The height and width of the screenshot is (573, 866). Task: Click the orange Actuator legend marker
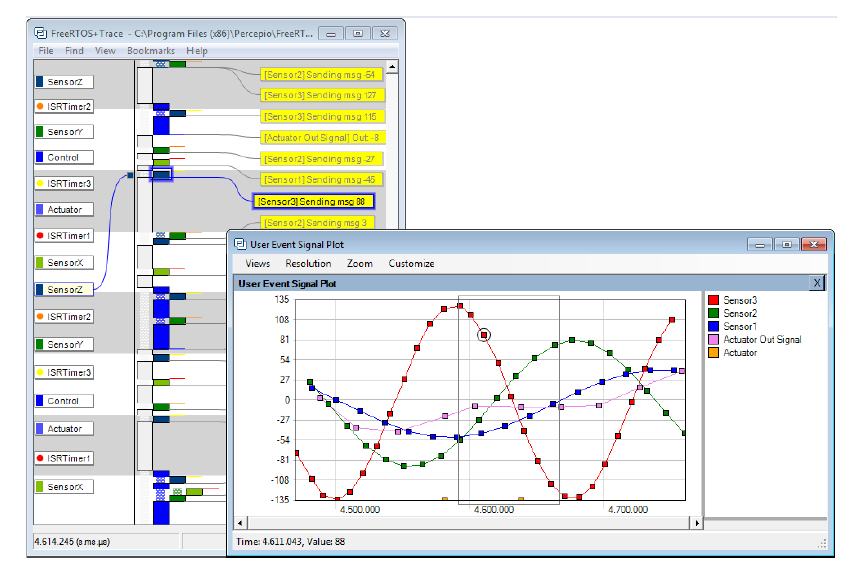713,352
